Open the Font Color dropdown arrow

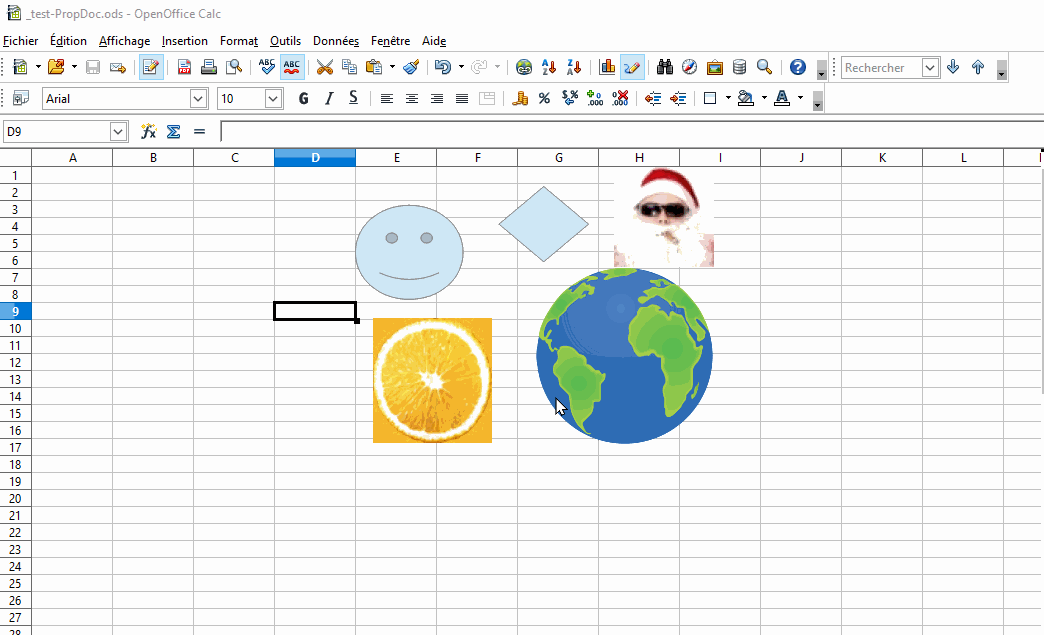(x=800, y=99)
